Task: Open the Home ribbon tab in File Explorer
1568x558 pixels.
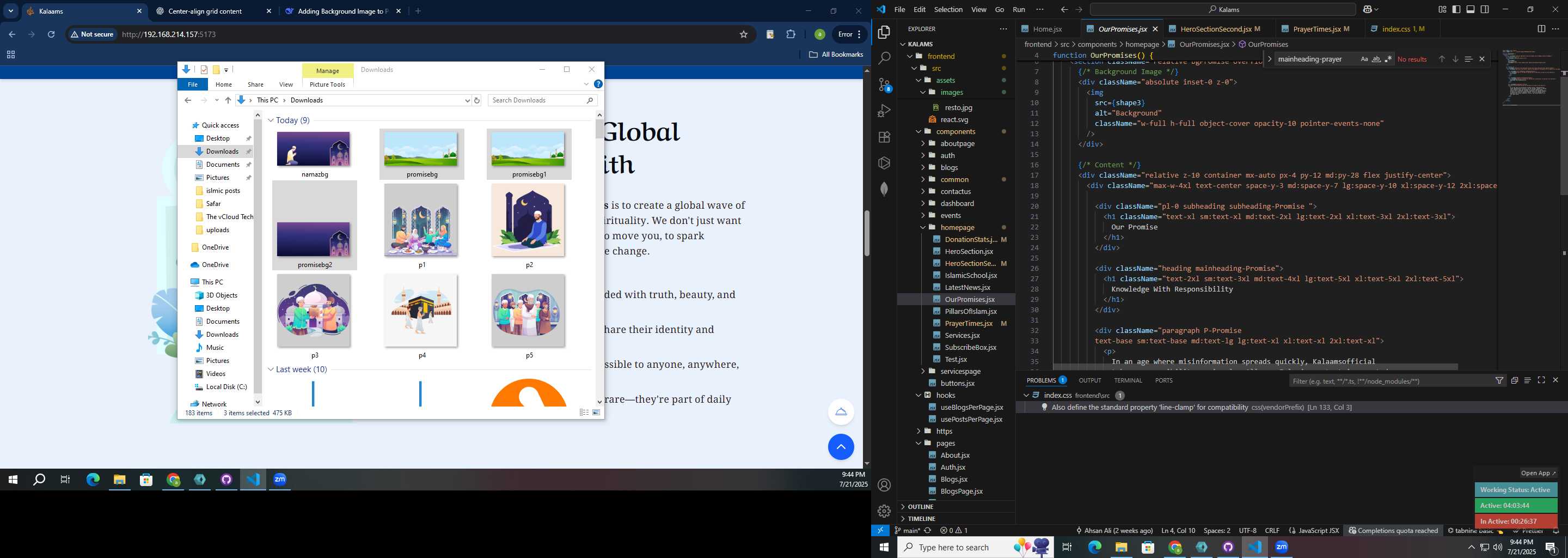Action: (223, 84)
